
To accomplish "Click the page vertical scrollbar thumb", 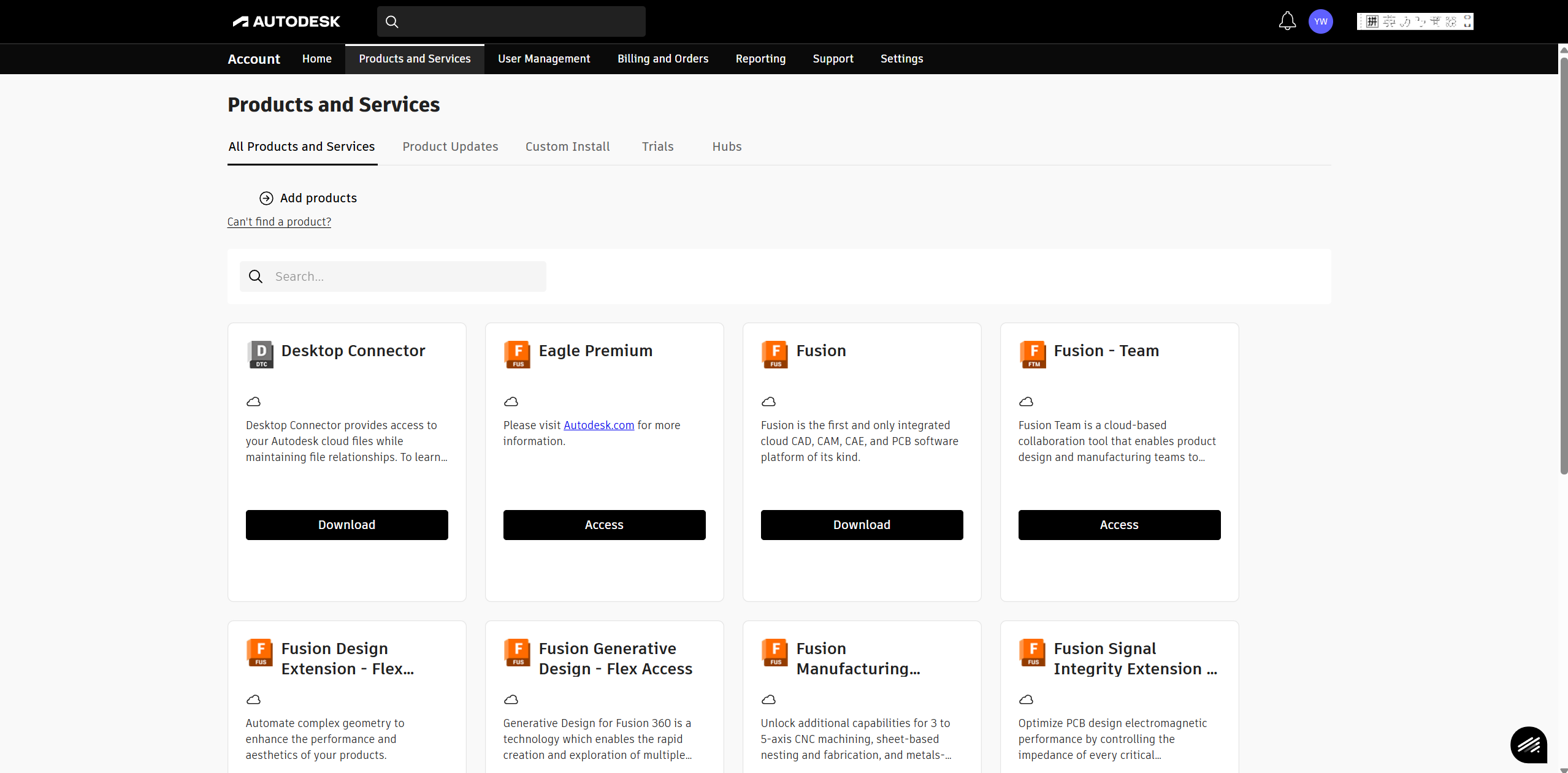I will click(1564, 265).
